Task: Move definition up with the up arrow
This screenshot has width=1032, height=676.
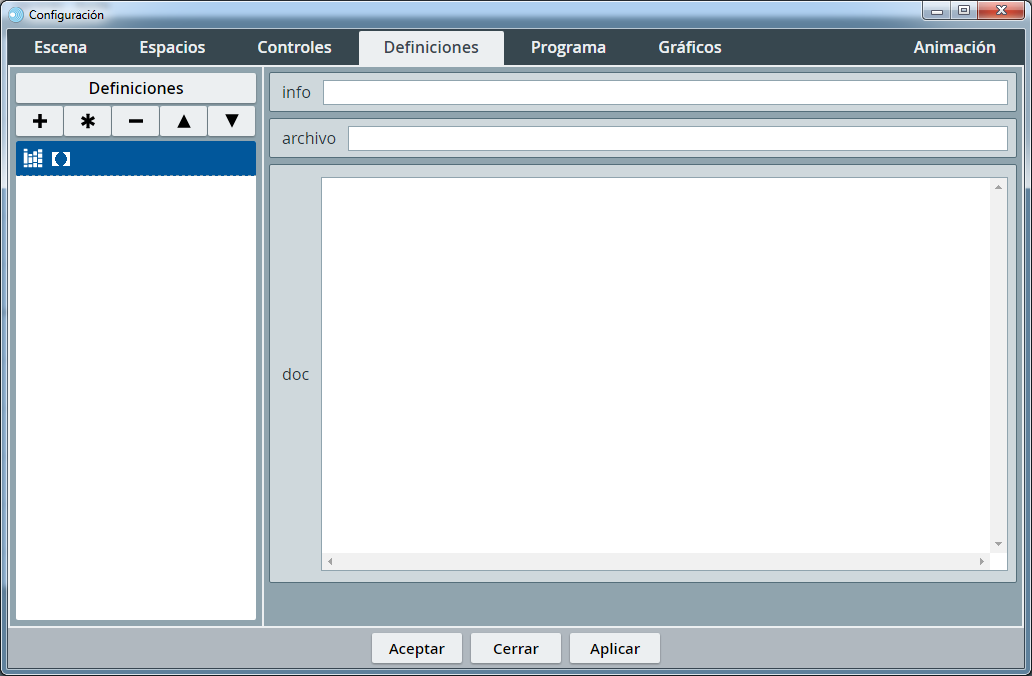Action: [x=184, y=121]
